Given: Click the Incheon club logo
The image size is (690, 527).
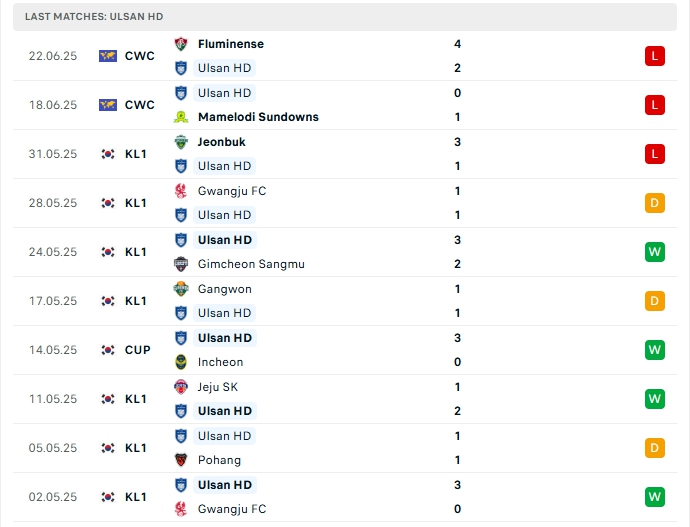Looking at the screenshot, I should [181, 362].
